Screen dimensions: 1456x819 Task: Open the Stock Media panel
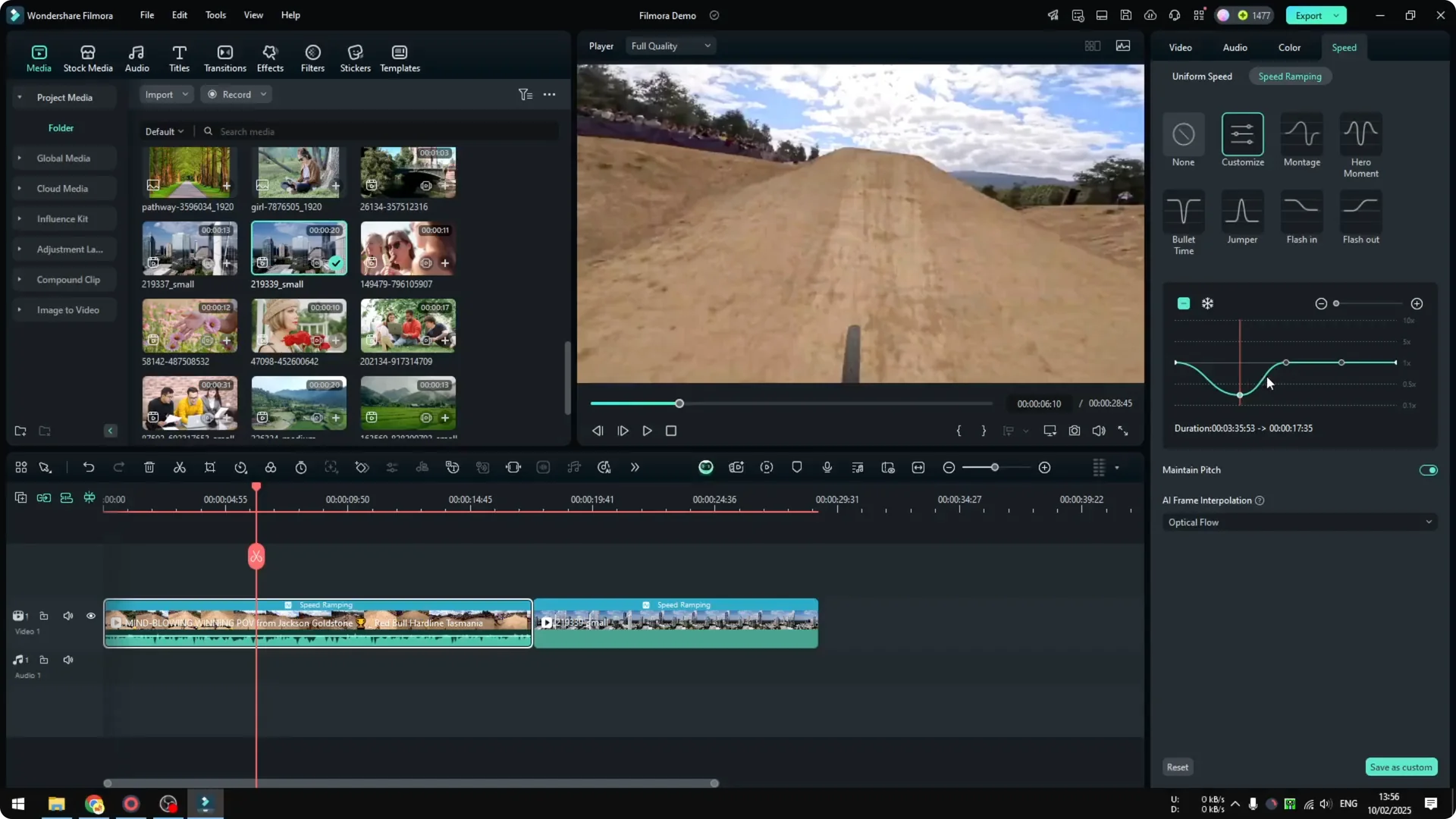click(x=87, y=57)
